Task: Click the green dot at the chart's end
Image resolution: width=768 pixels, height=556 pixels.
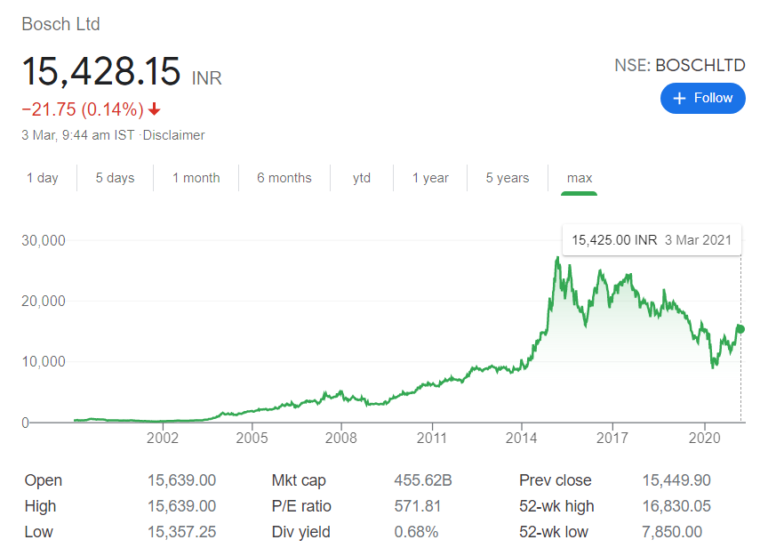Action: 741,329
